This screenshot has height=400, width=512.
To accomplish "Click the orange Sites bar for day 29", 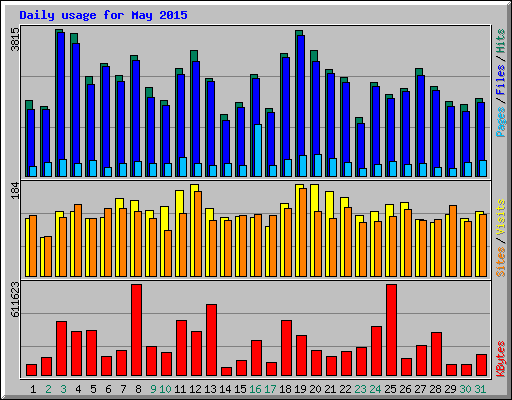I will (x=453, y=241).
